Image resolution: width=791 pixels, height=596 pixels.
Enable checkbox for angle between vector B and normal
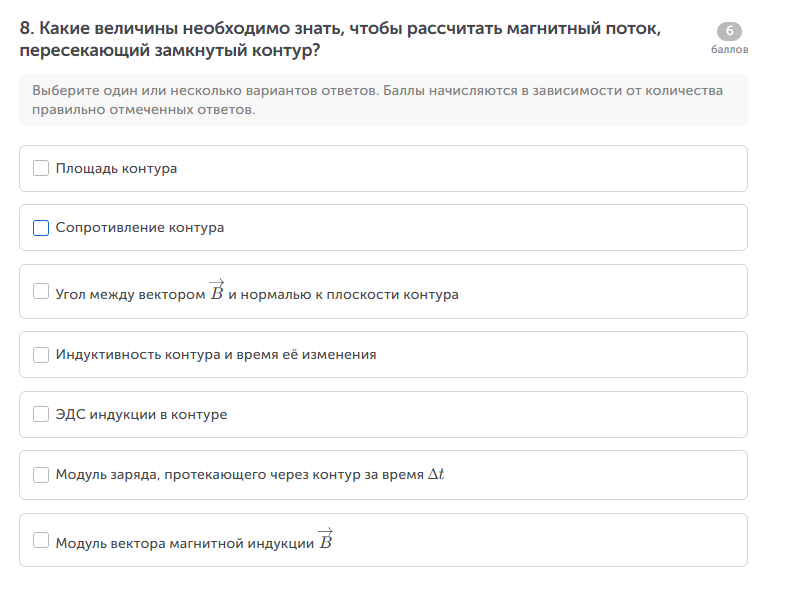pyautogui.click(x=41, y=291)
